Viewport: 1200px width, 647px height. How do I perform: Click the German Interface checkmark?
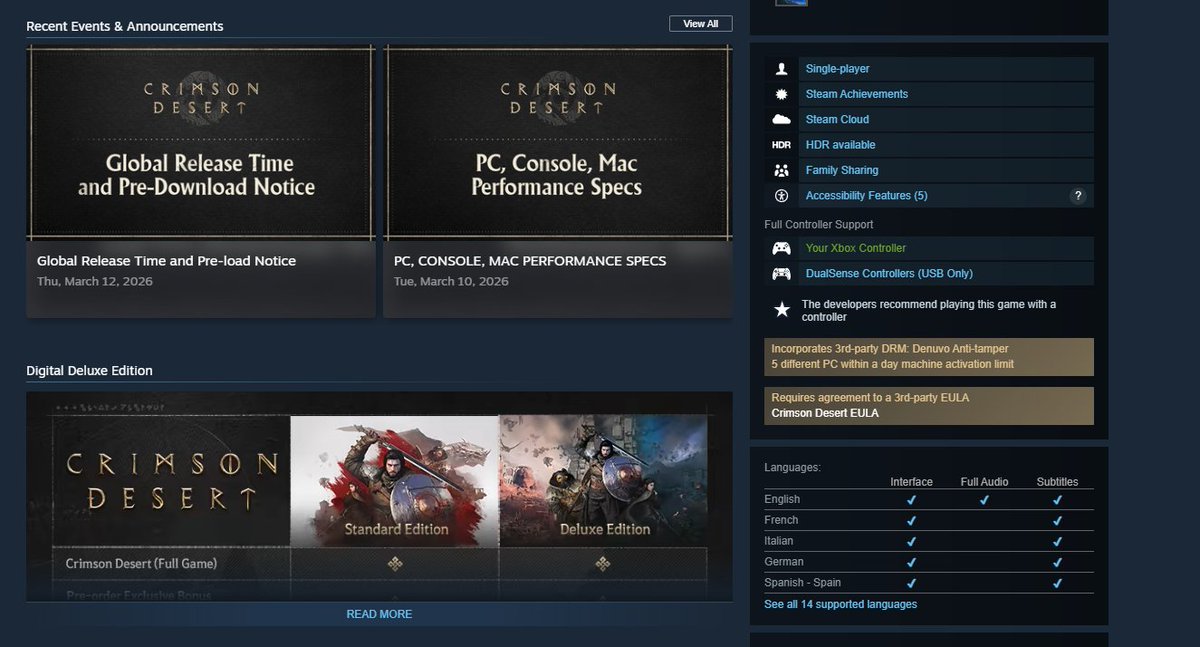[911, 562]
